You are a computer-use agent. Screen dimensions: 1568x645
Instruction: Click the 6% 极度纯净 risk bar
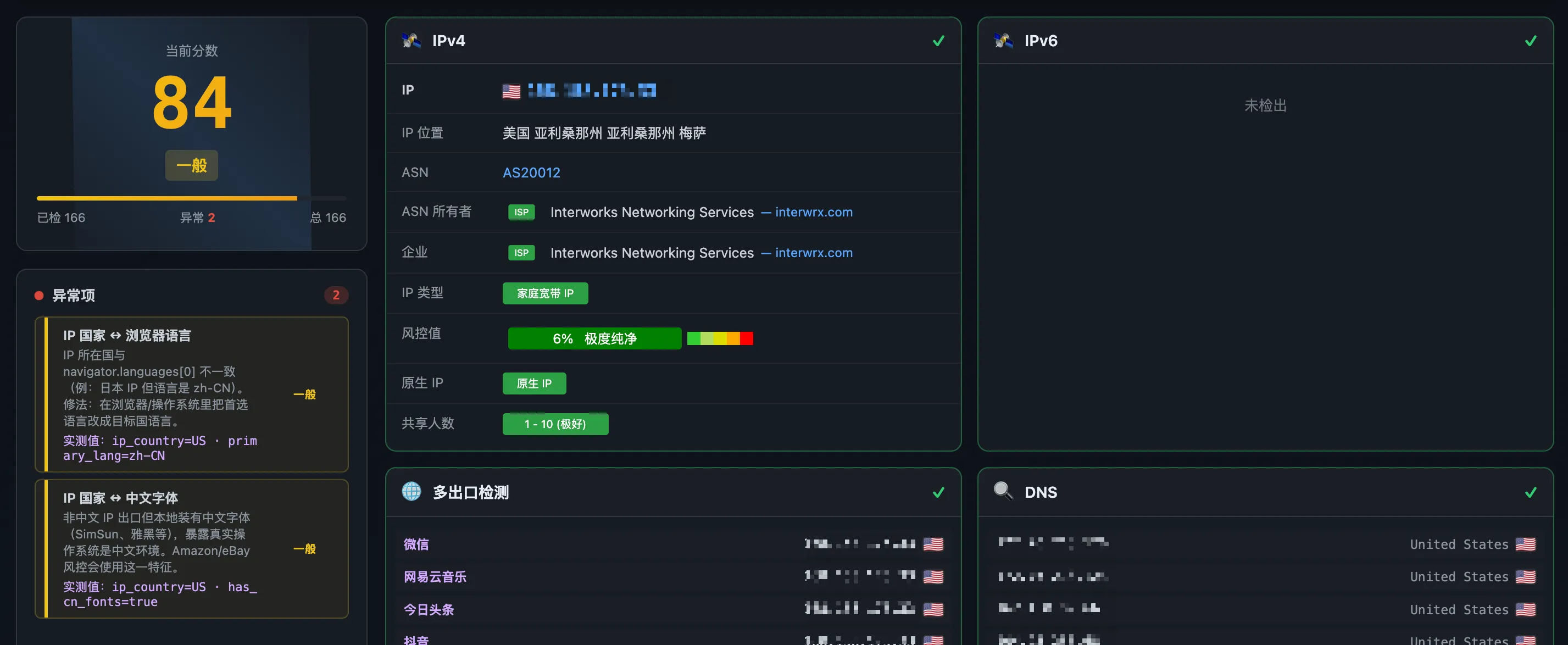[x=594, y=338]
